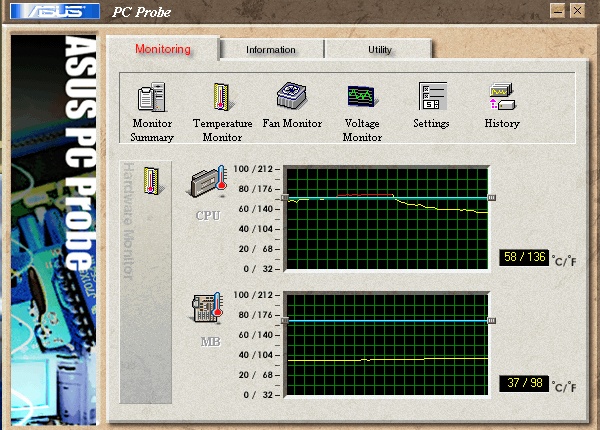The height and width of the screenshot is (430, 600).
Task: Open the Fan Monitor icon
Action: [292, 96]
